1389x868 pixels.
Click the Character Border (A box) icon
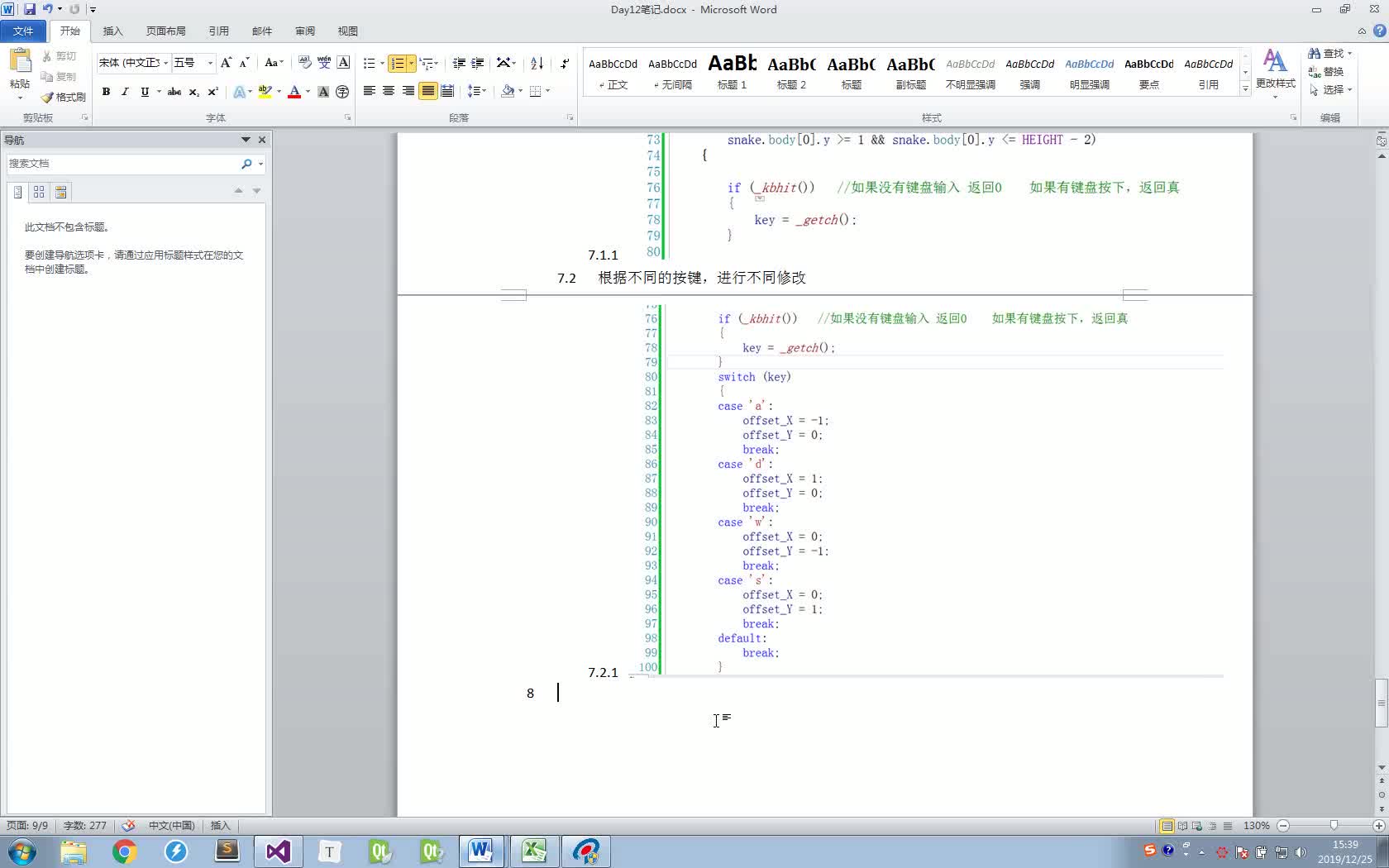point(343,63)
